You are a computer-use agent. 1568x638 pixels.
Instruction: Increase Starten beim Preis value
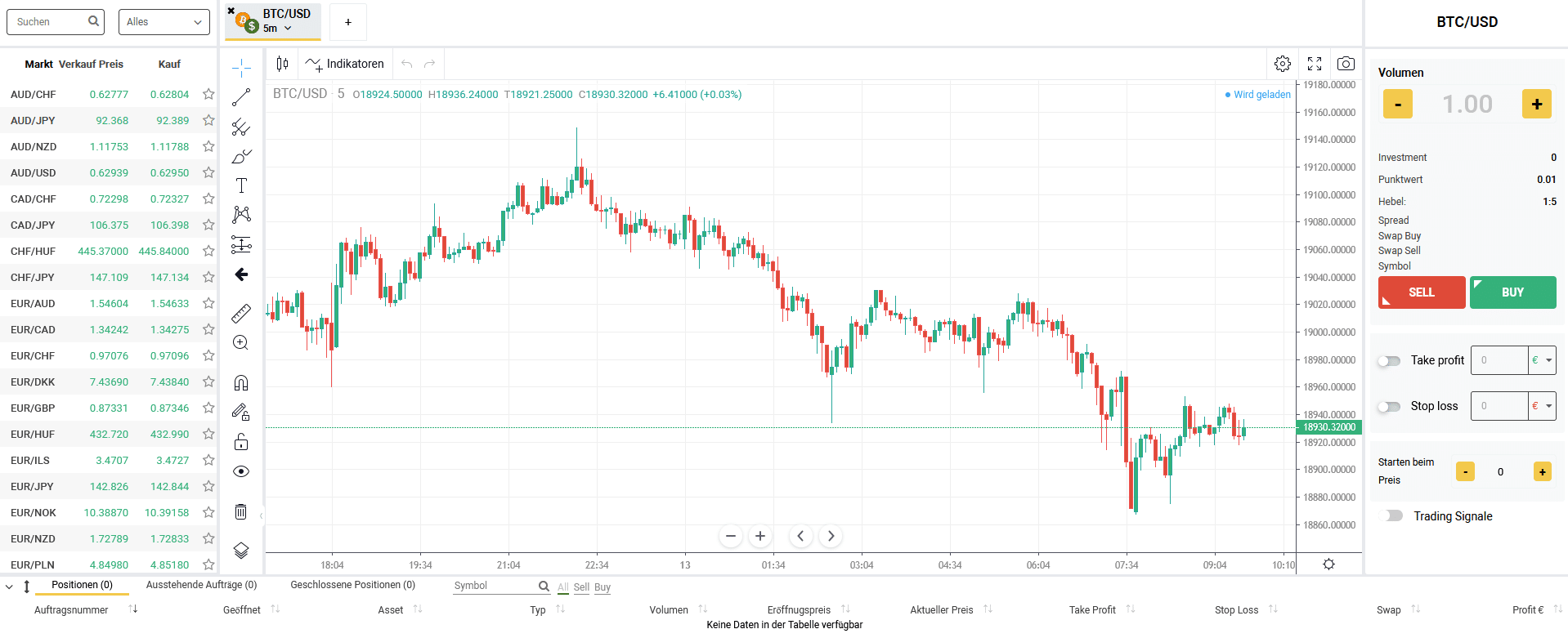(1543, 471)
